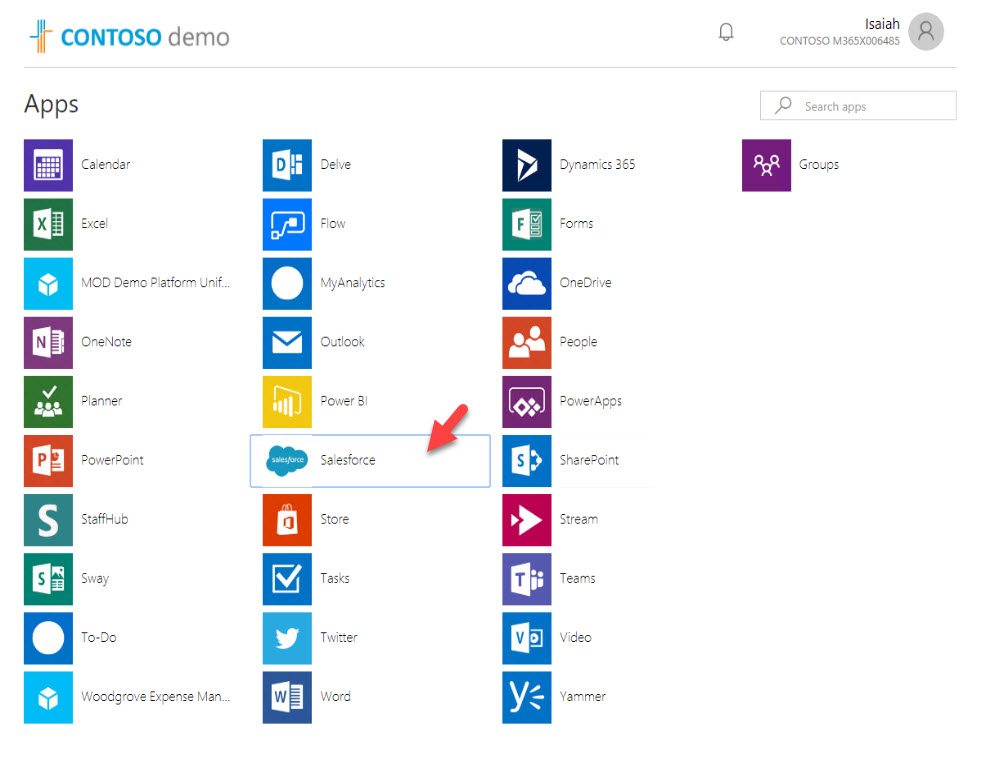Screen dimensions: 981x760
Task: Click the SharePoint label link
Action: (589, 460)
